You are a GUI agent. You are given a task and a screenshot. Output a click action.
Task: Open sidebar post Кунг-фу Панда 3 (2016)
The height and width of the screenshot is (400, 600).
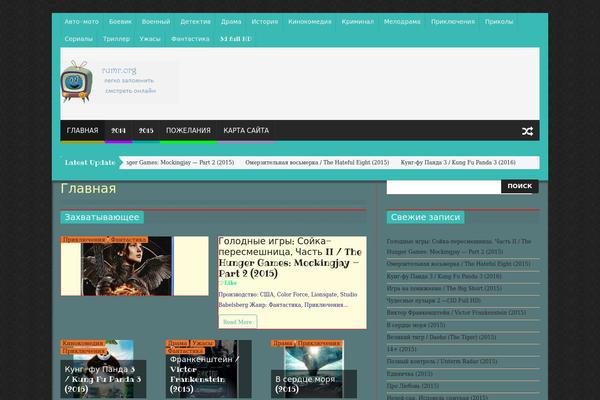click(444, 276)
